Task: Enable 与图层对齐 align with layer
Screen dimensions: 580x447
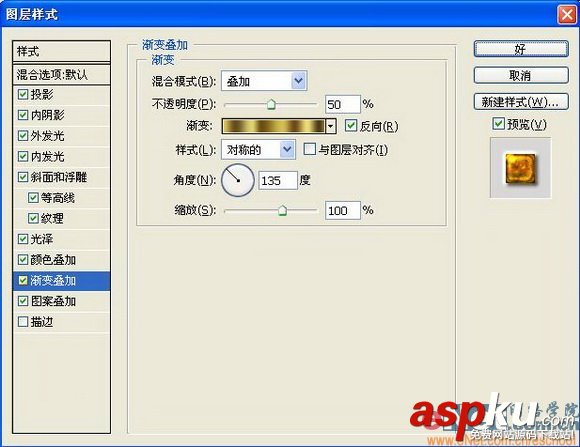Action: pos(309,149)
